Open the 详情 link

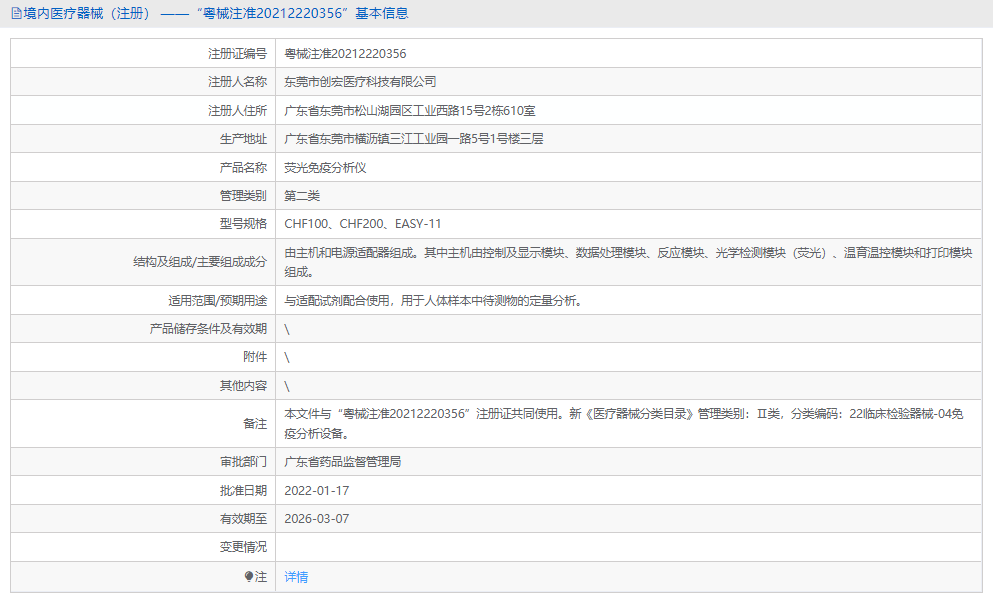[x=293, y=577]
